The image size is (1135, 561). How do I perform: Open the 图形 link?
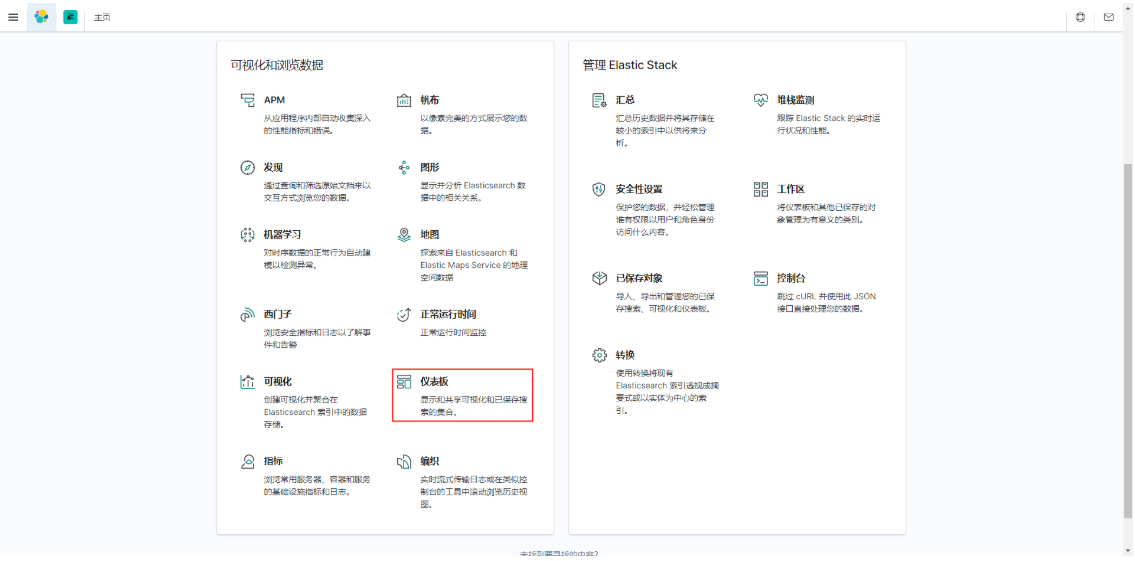coord(429,167)
